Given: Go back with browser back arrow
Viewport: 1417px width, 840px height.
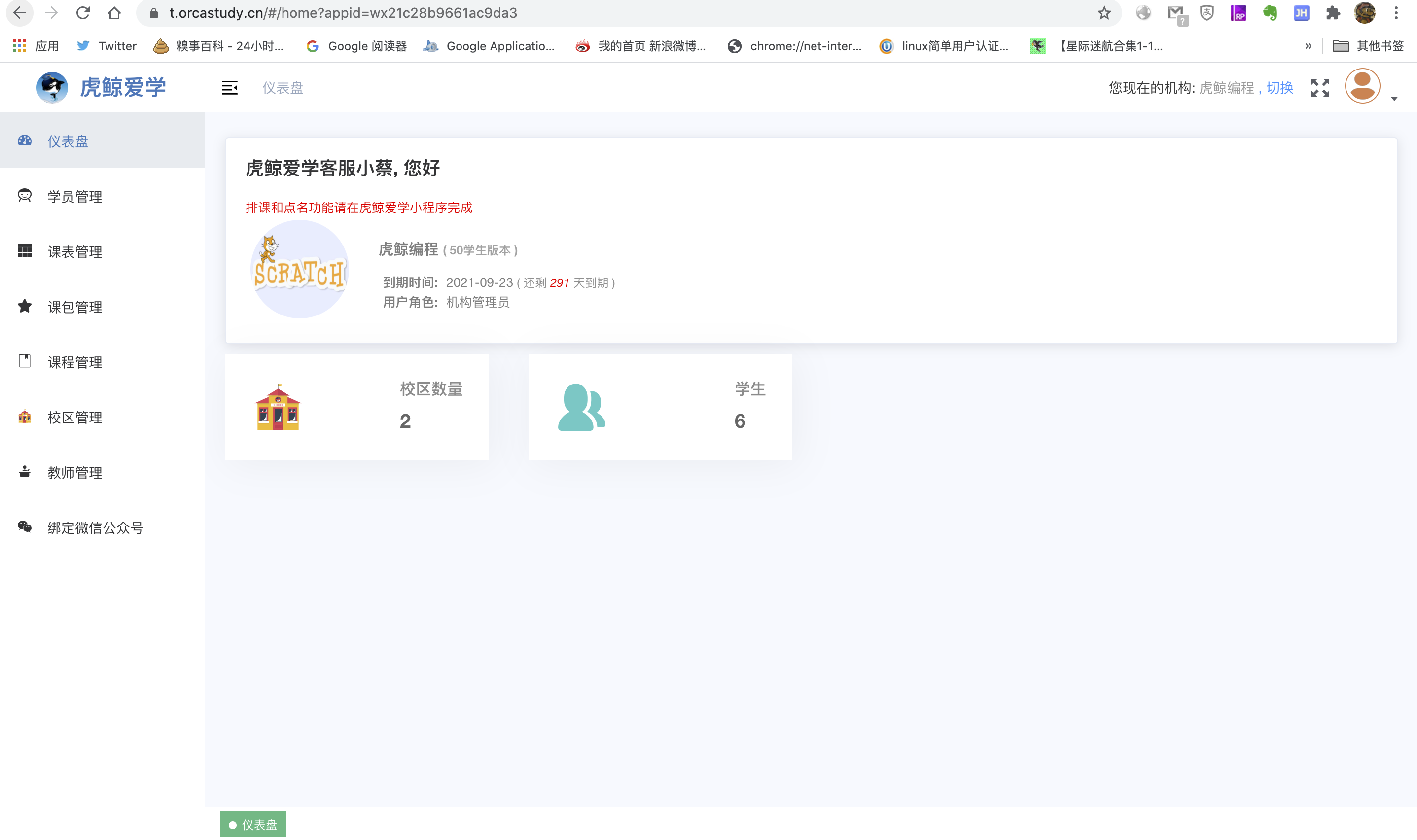Looking at the screenshot, I should tap(19, 12).
